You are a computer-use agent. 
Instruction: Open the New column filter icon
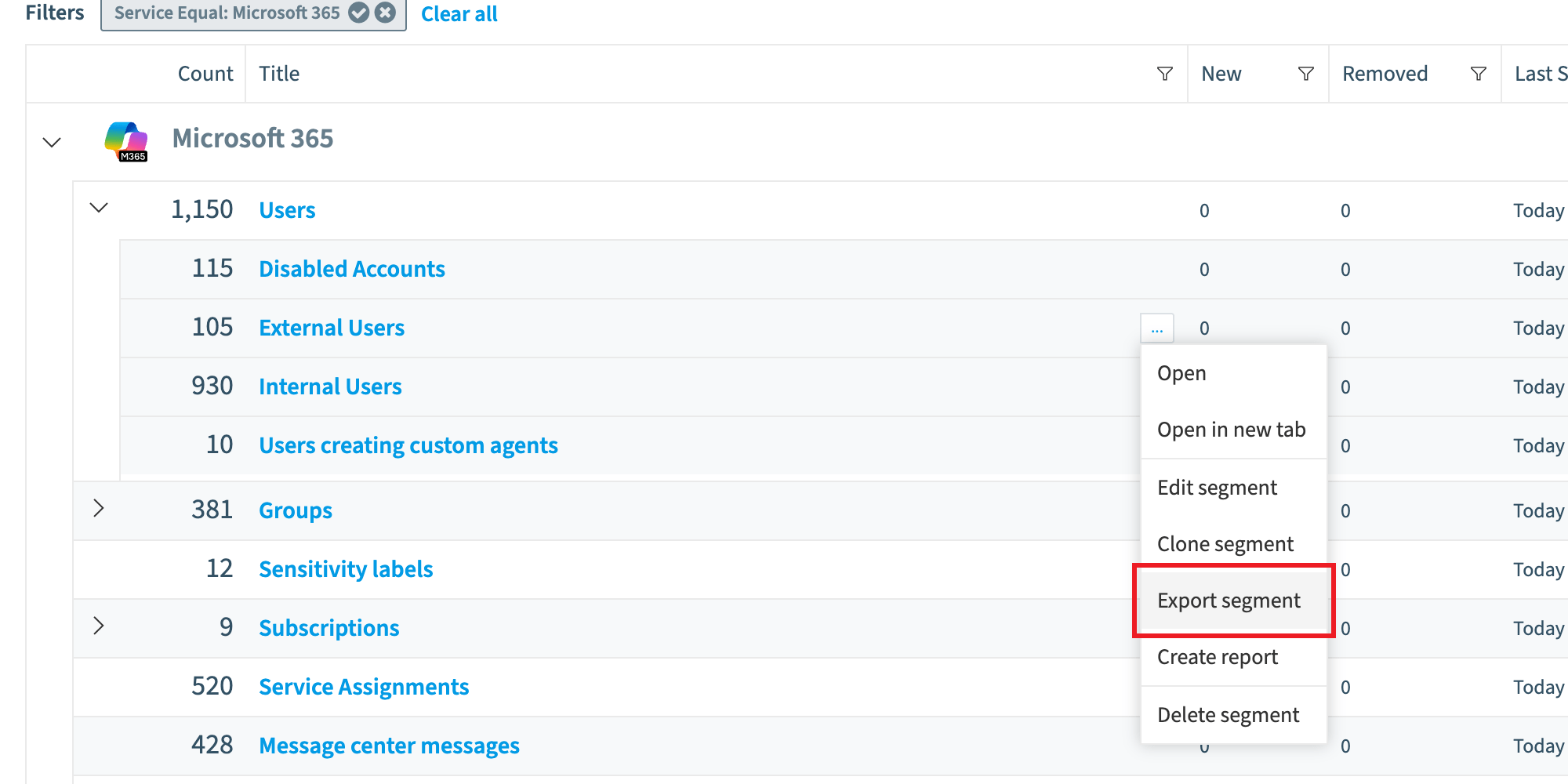click(x=1306, y=74)
